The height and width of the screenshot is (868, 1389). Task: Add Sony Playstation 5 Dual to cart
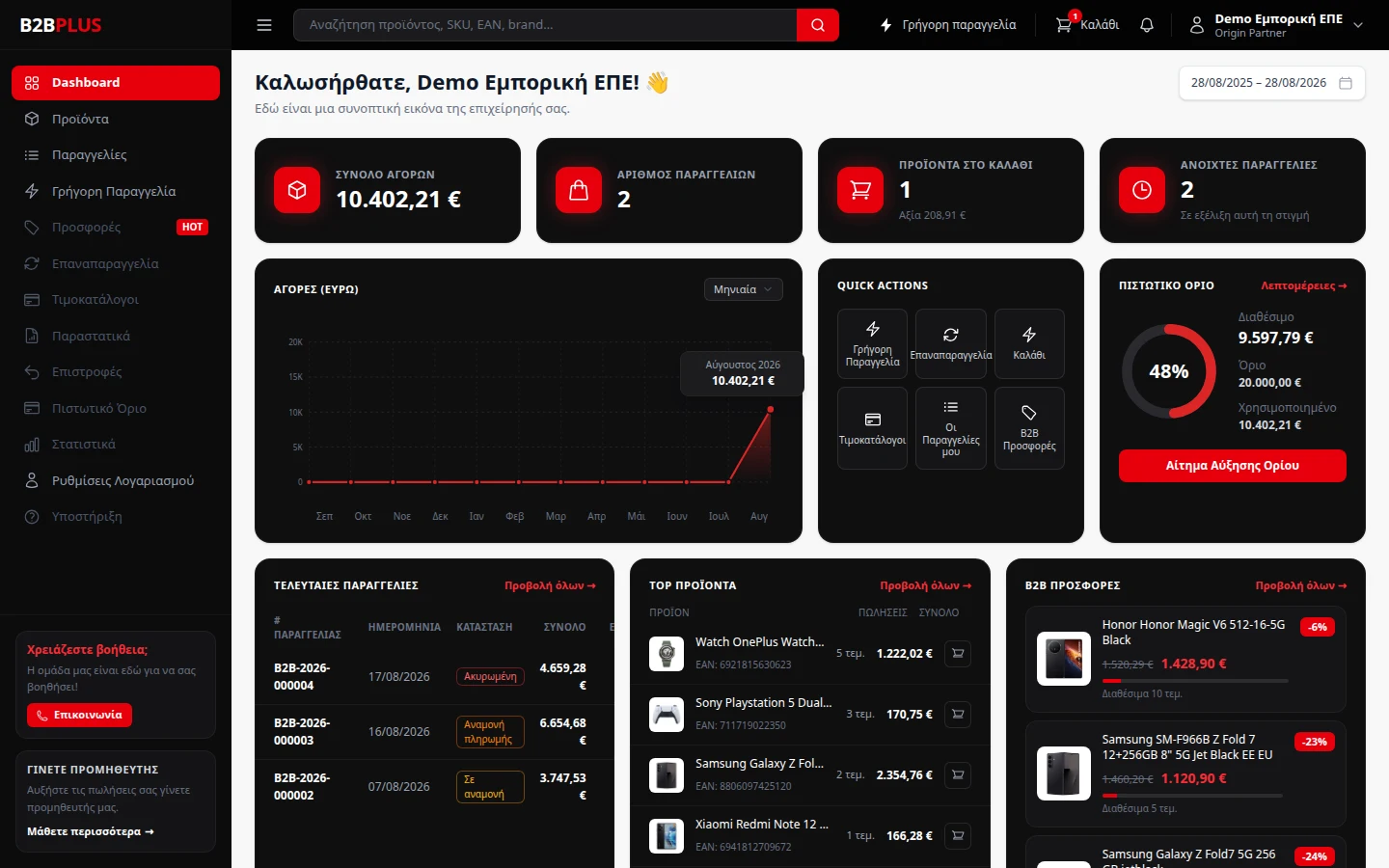tap(958, 715)
